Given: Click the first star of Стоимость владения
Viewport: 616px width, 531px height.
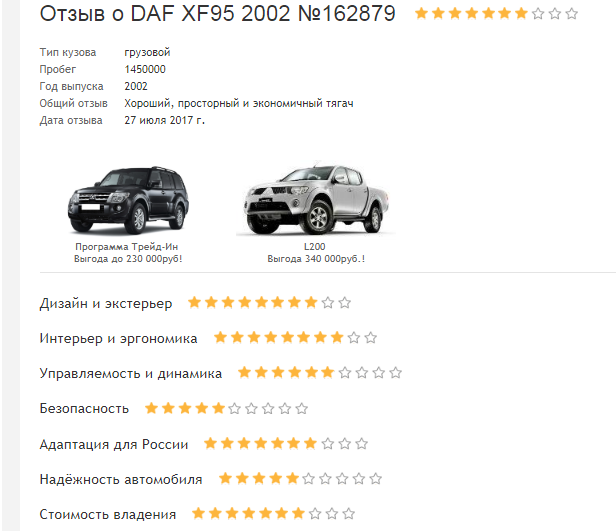Looking at the screenshot, I should tap(198, 513).
